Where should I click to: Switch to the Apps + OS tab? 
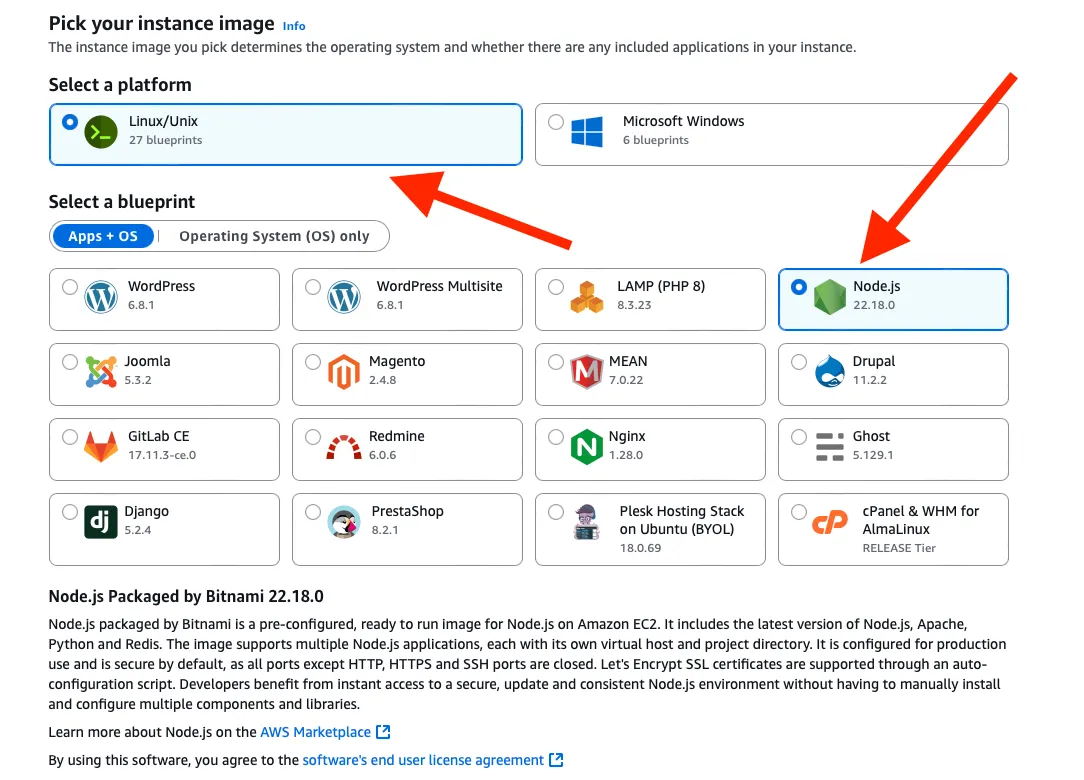[102, 236]
